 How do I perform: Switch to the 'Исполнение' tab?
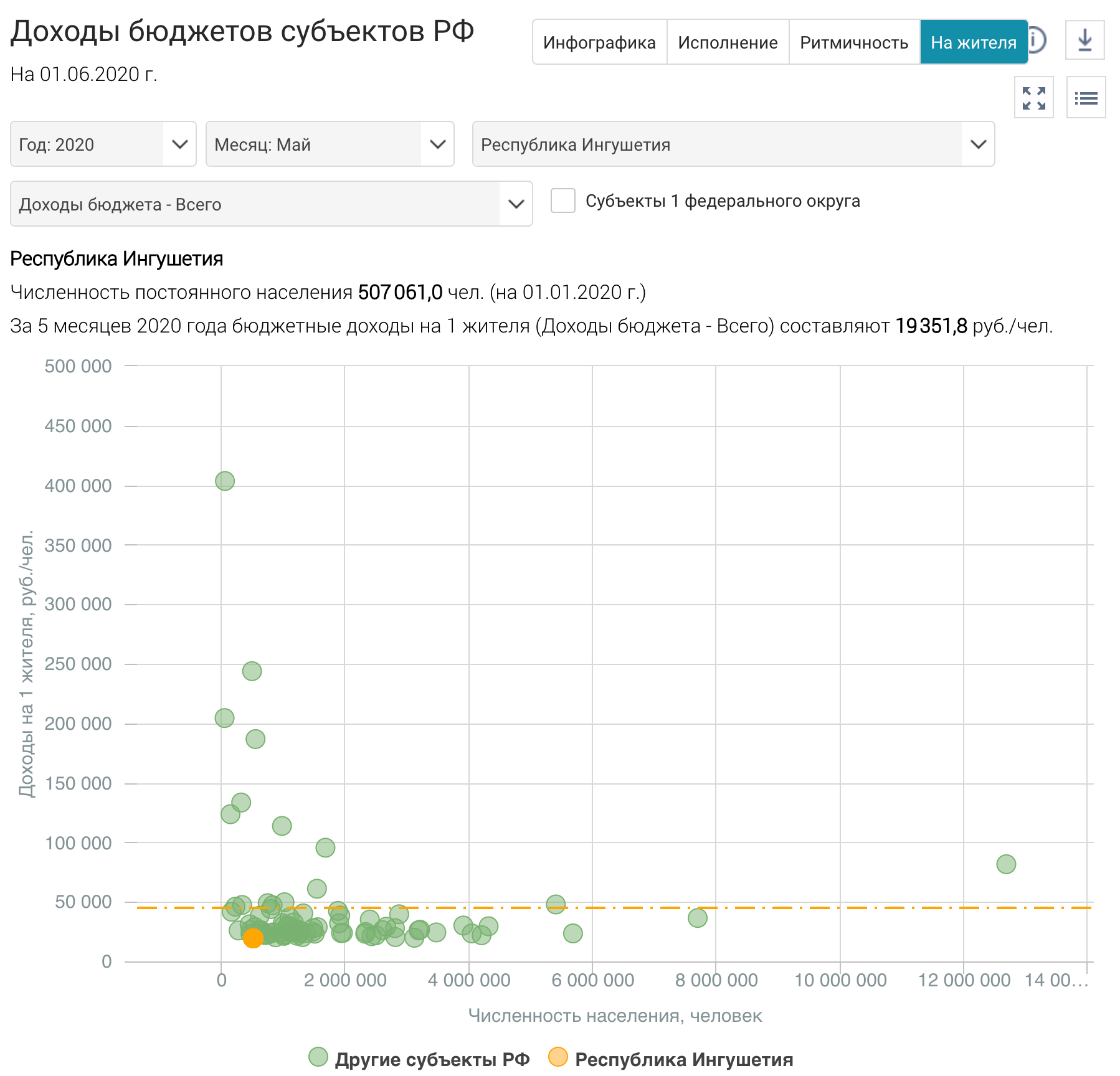tap(728, 42)
